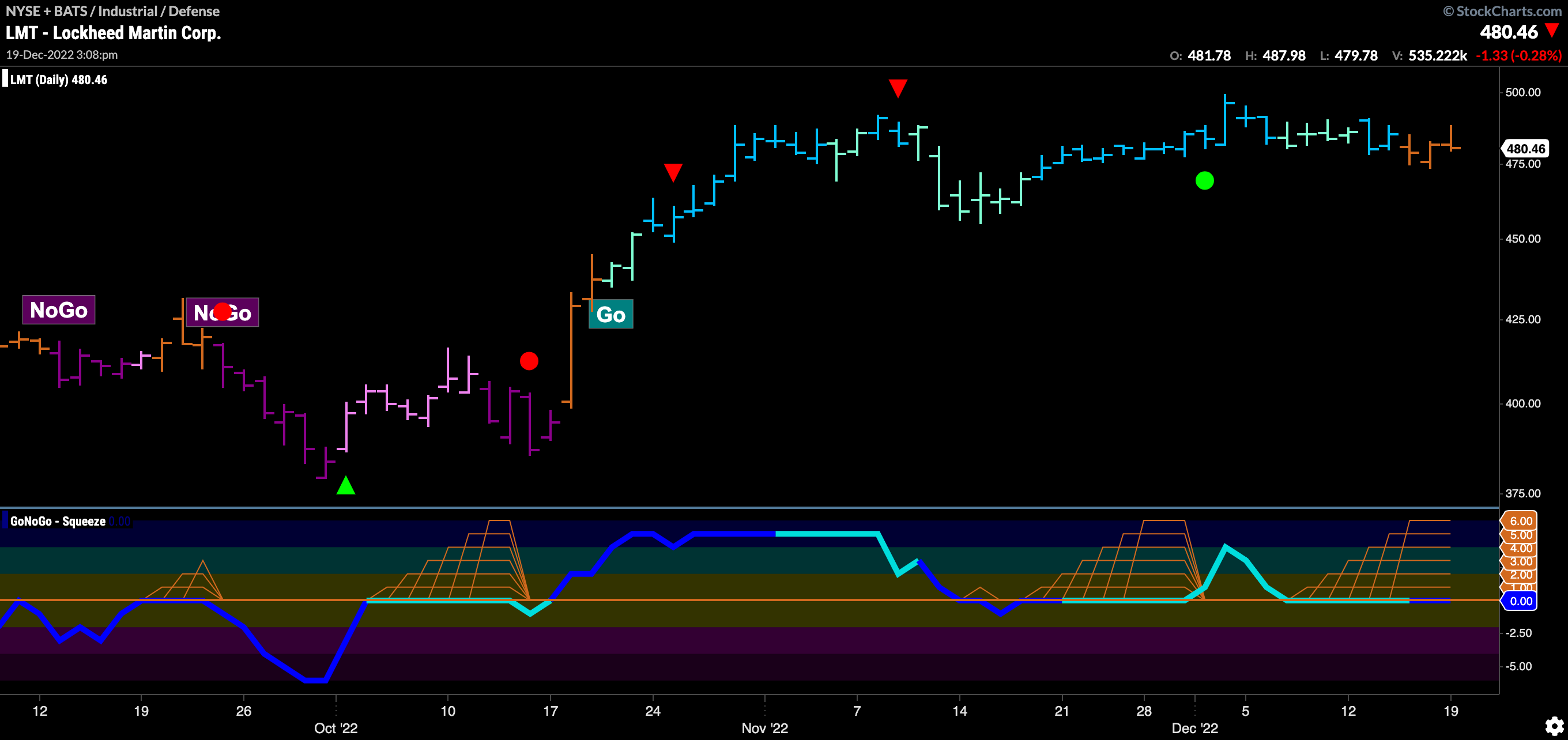Click the Oct '22 date axis label
Image resolution: width=1568 pixels, height=740 pixels.
point(336,728)
